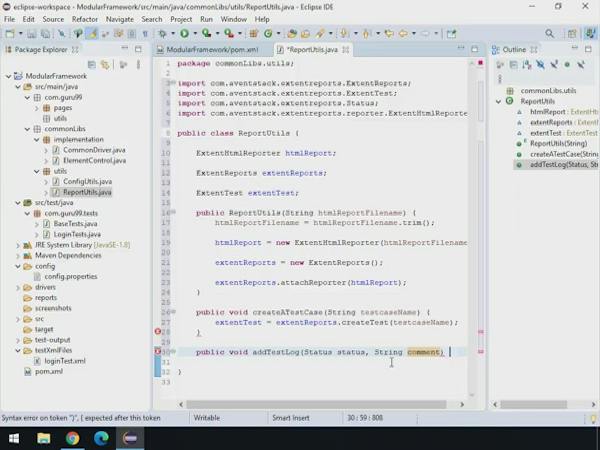This screenshot has width=600, height=450.
Task: Click the Next Annotation icon
Action: pyautogui.click(x=344, y=34)
